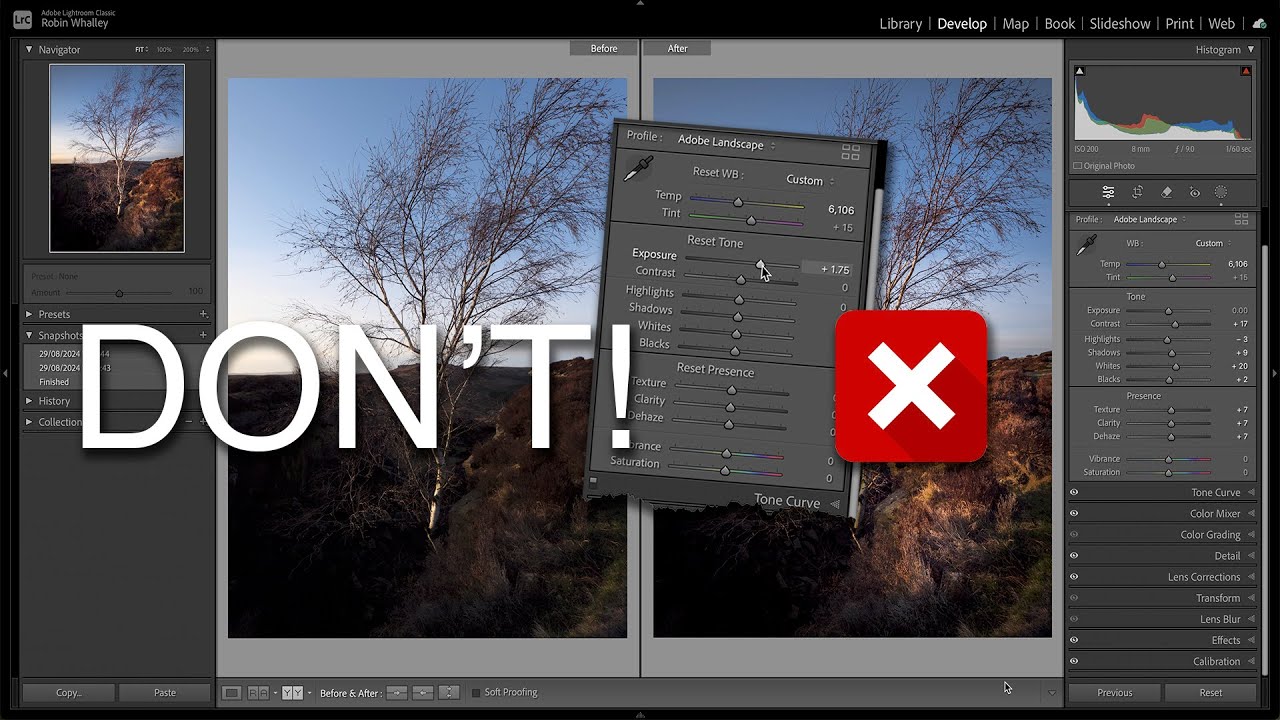The width and height of the screenshot is (1280, 720).
Task: Click the Temp slider in right panel
Action: (1168, 264)
